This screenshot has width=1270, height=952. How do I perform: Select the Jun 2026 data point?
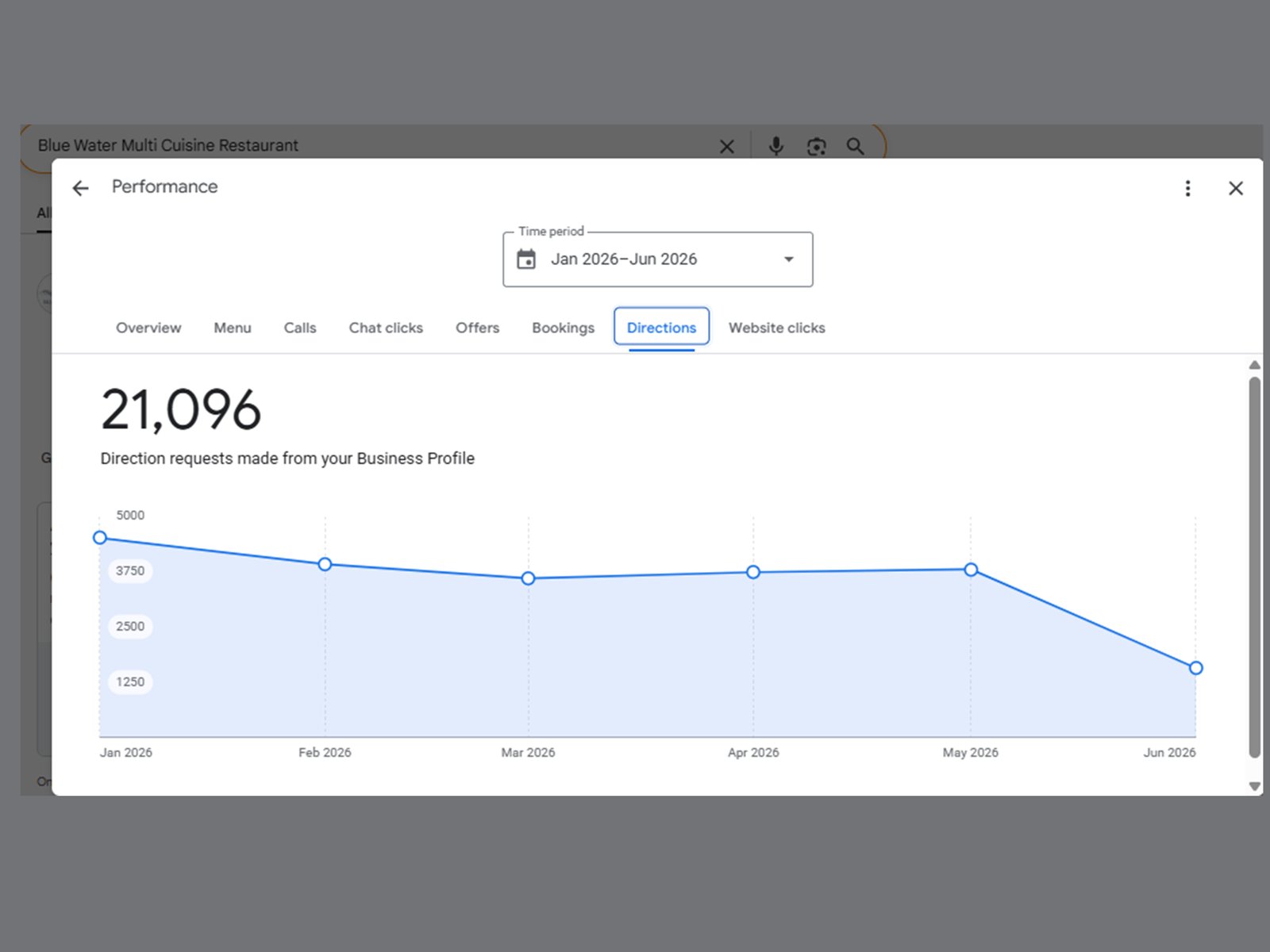[x=1195, y=668]
